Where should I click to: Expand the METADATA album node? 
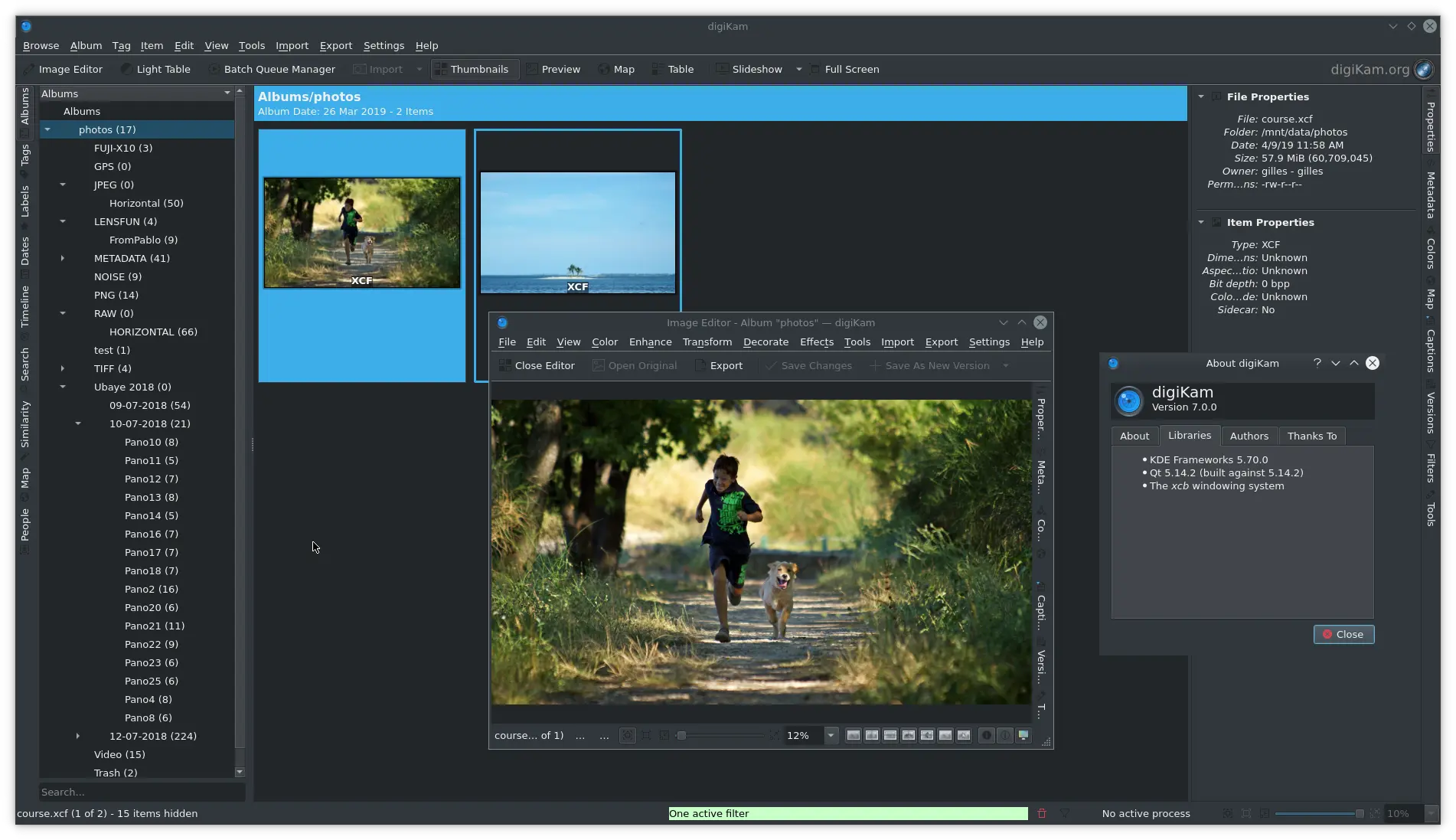[x=63, y=259]
